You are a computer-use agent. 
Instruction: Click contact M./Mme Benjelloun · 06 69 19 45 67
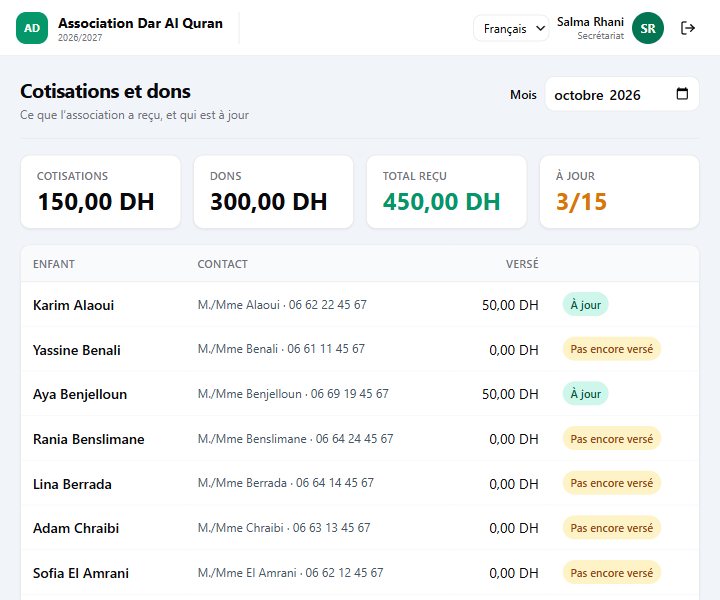coord(293,394)
